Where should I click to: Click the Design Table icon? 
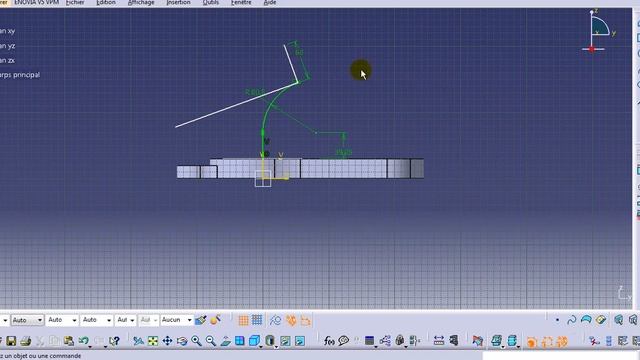pyautogui.click(x=369, y=340)
